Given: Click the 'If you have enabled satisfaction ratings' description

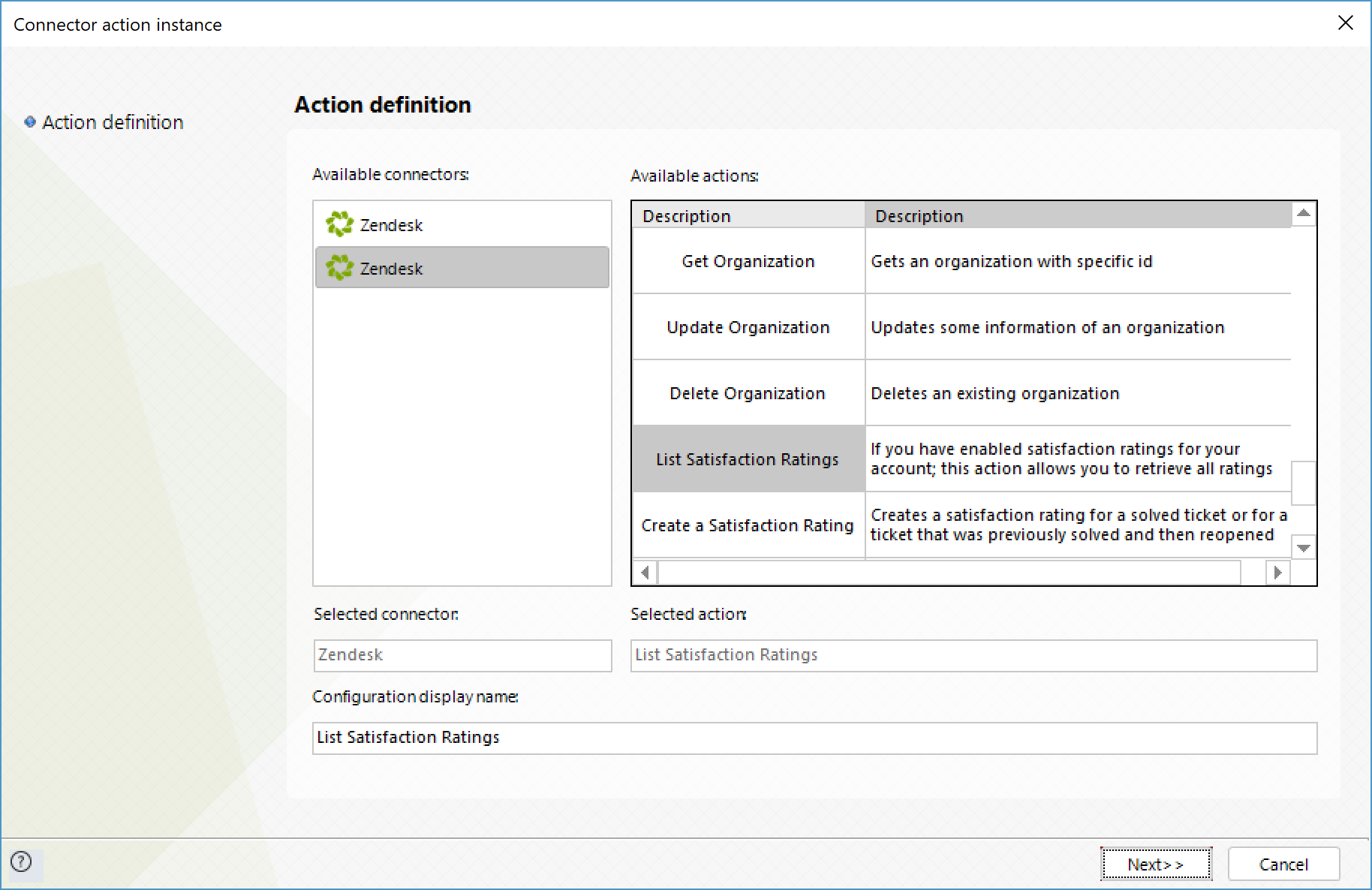Looking at the screenshot, I should click(x=1078, y=459).
